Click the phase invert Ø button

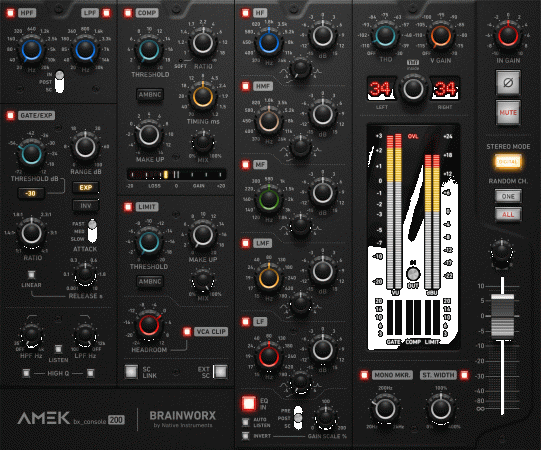click(508, 82)
